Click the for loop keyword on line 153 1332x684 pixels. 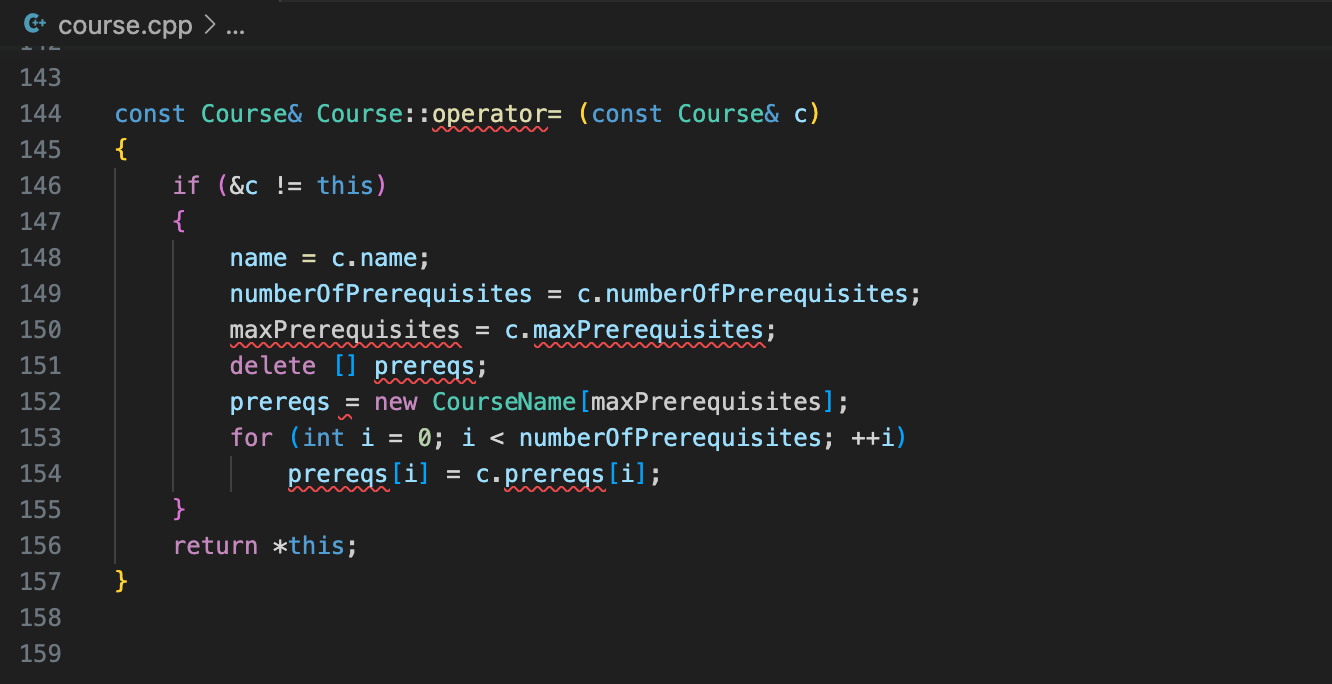(251, 437)
